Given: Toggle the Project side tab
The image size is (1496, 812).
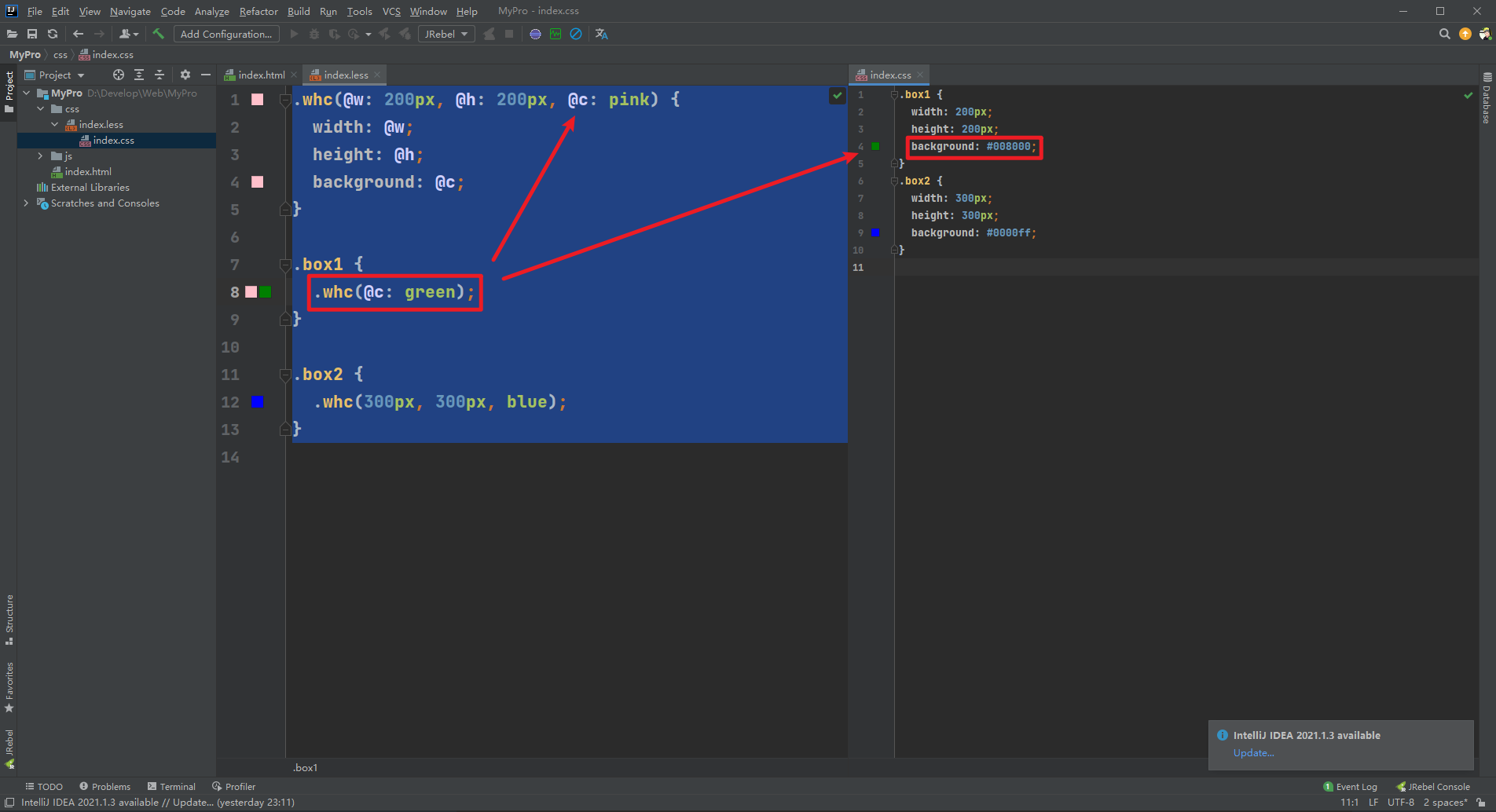Looking at the screenshot, I should 9,92.
